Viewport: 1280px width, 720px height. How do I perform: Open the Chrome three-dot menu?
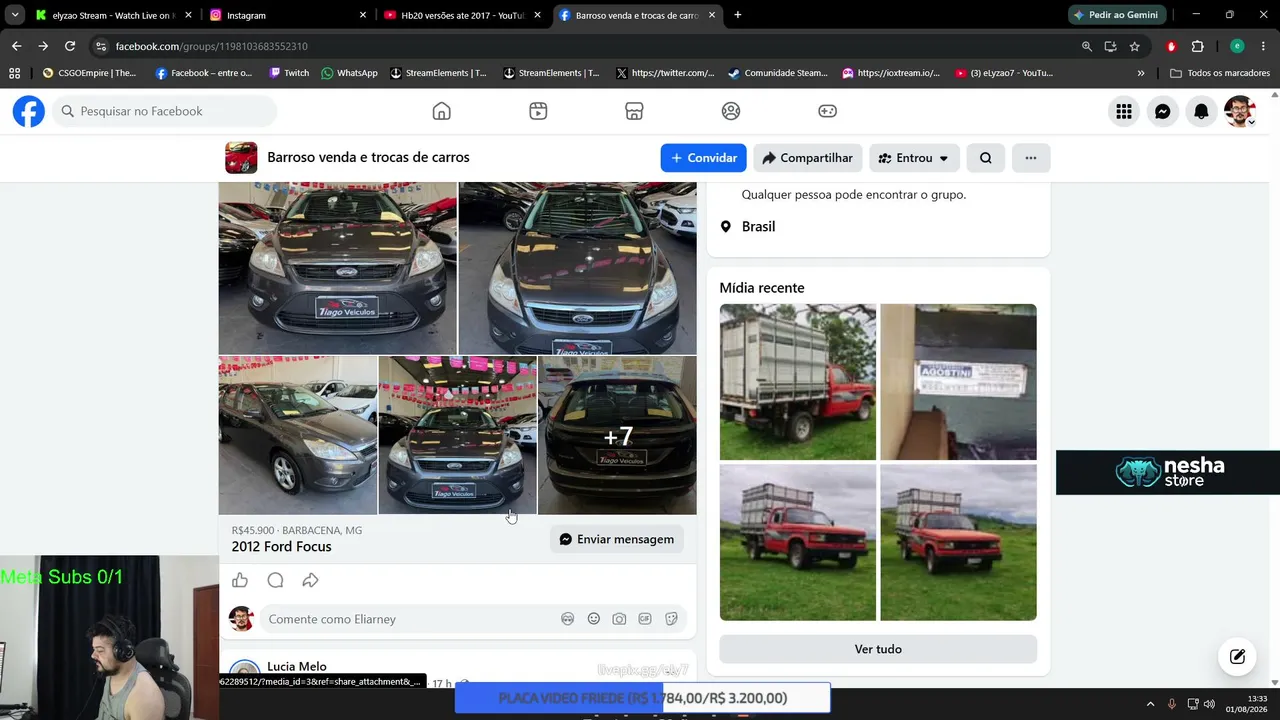1263,46
